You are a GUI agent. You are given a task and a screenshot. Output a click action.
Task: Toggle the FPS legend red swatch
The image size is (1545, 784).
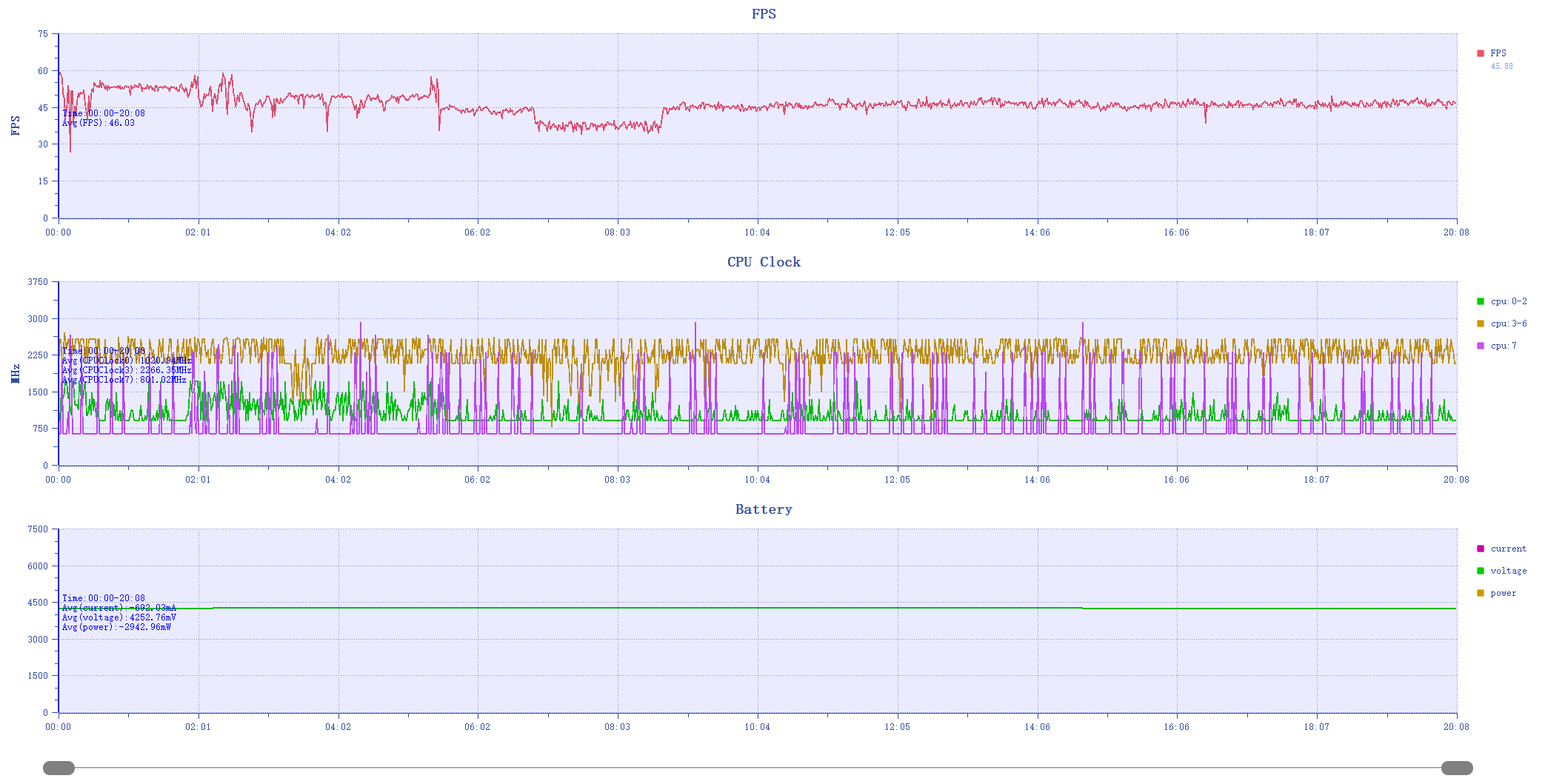[1480, 53]
